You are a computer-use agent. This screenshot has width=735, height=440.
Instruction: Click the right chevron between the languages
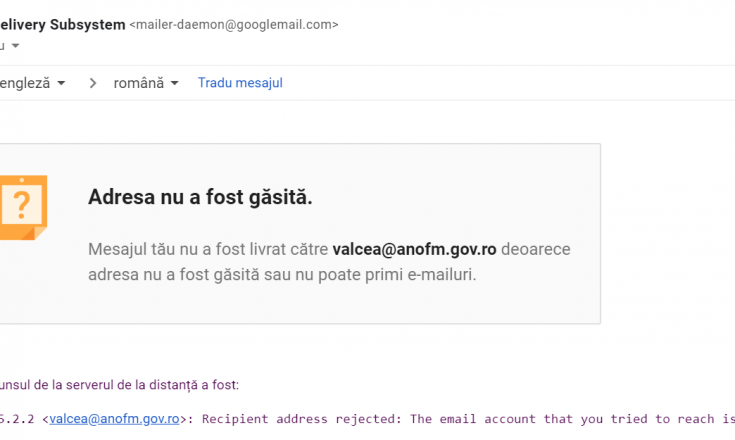click(x=93, y=83)
